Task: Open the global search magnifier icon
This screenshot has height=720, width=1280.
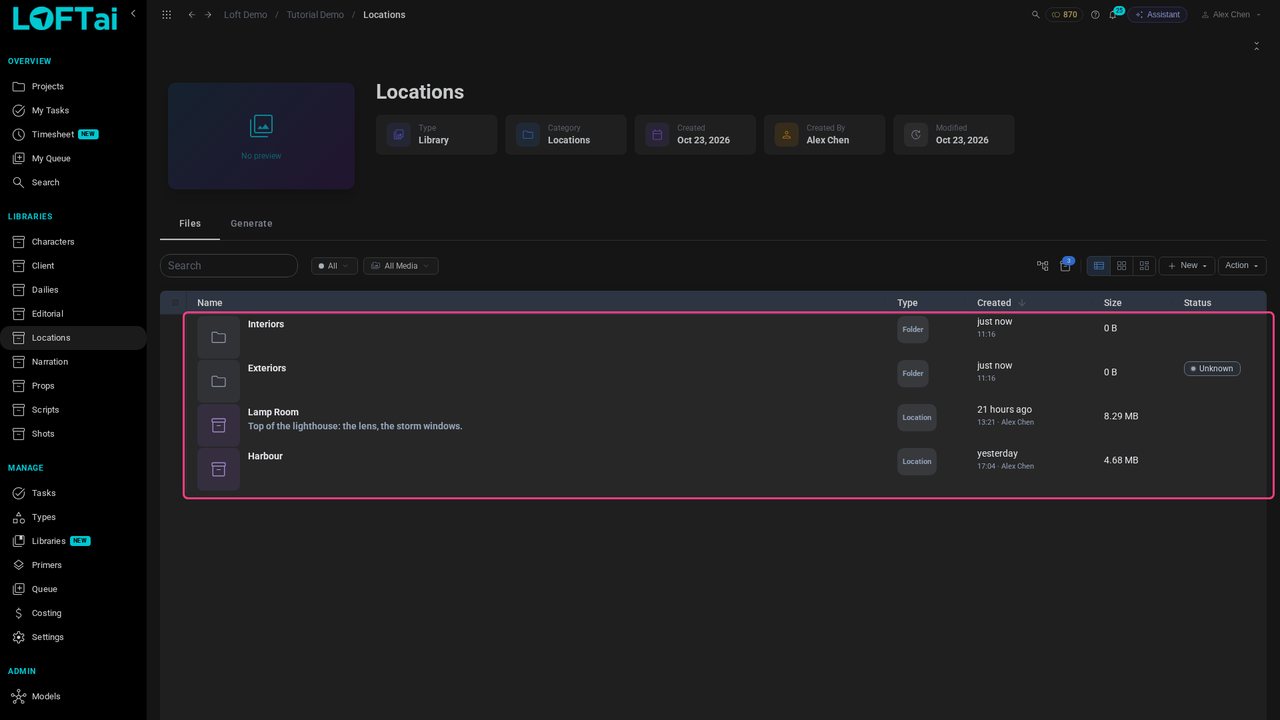Action: 1035,15
